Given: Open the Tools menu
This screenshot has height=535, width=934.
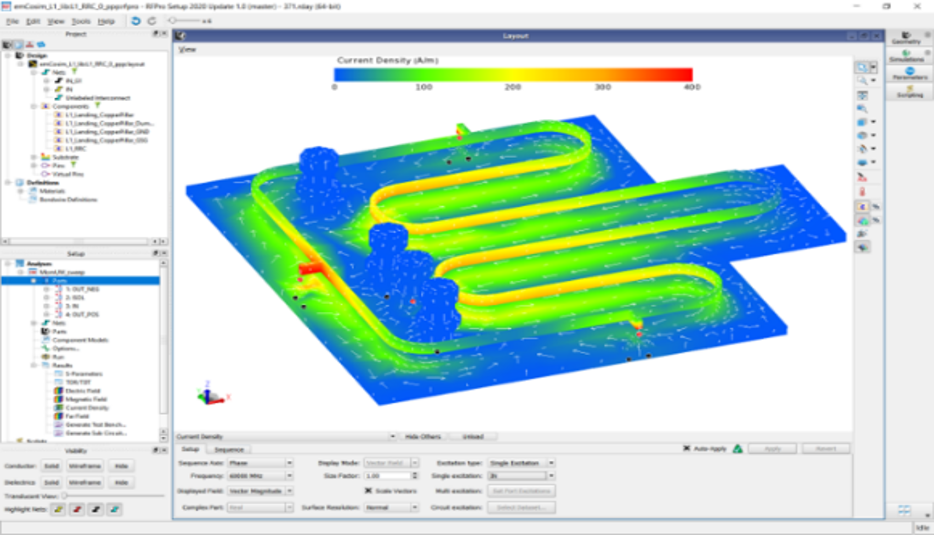Looking at the screenshot, I should 81,20.
